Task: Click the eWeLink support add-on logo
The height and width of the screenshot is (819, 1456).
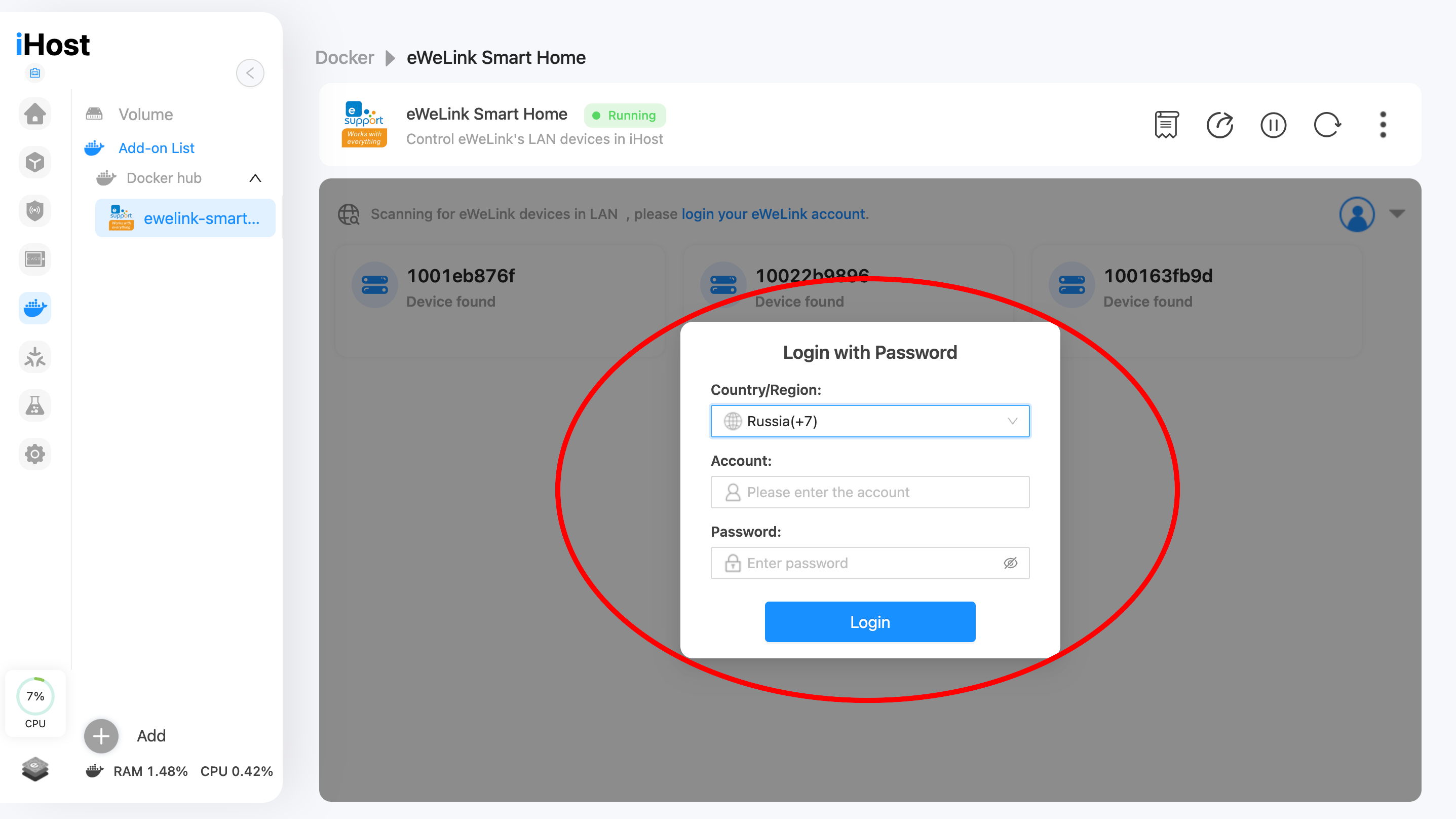Action: click(x=364, y=125)
